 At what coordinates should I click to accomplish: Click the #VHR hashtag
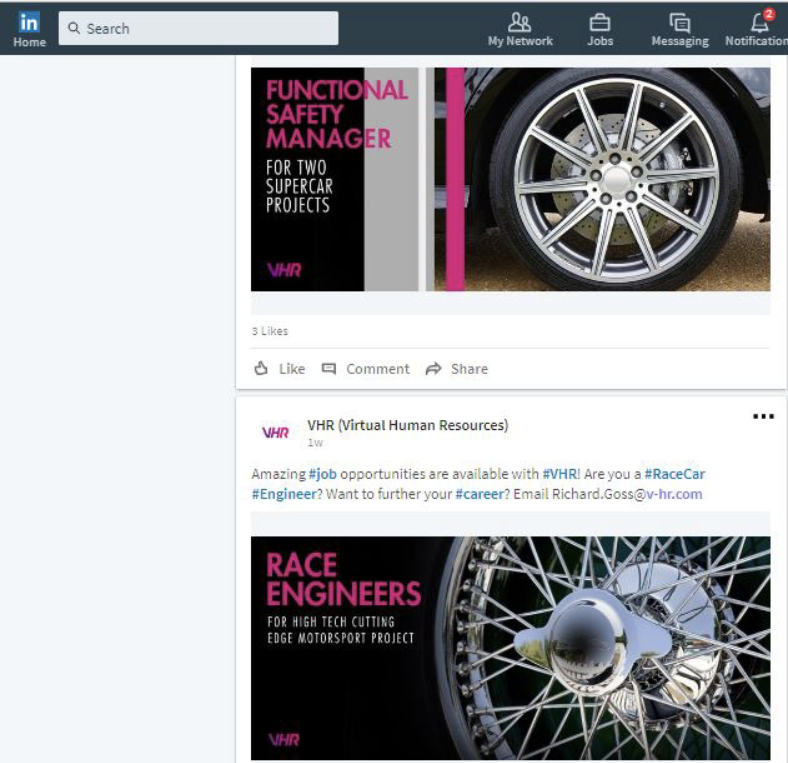coord(559,474)
